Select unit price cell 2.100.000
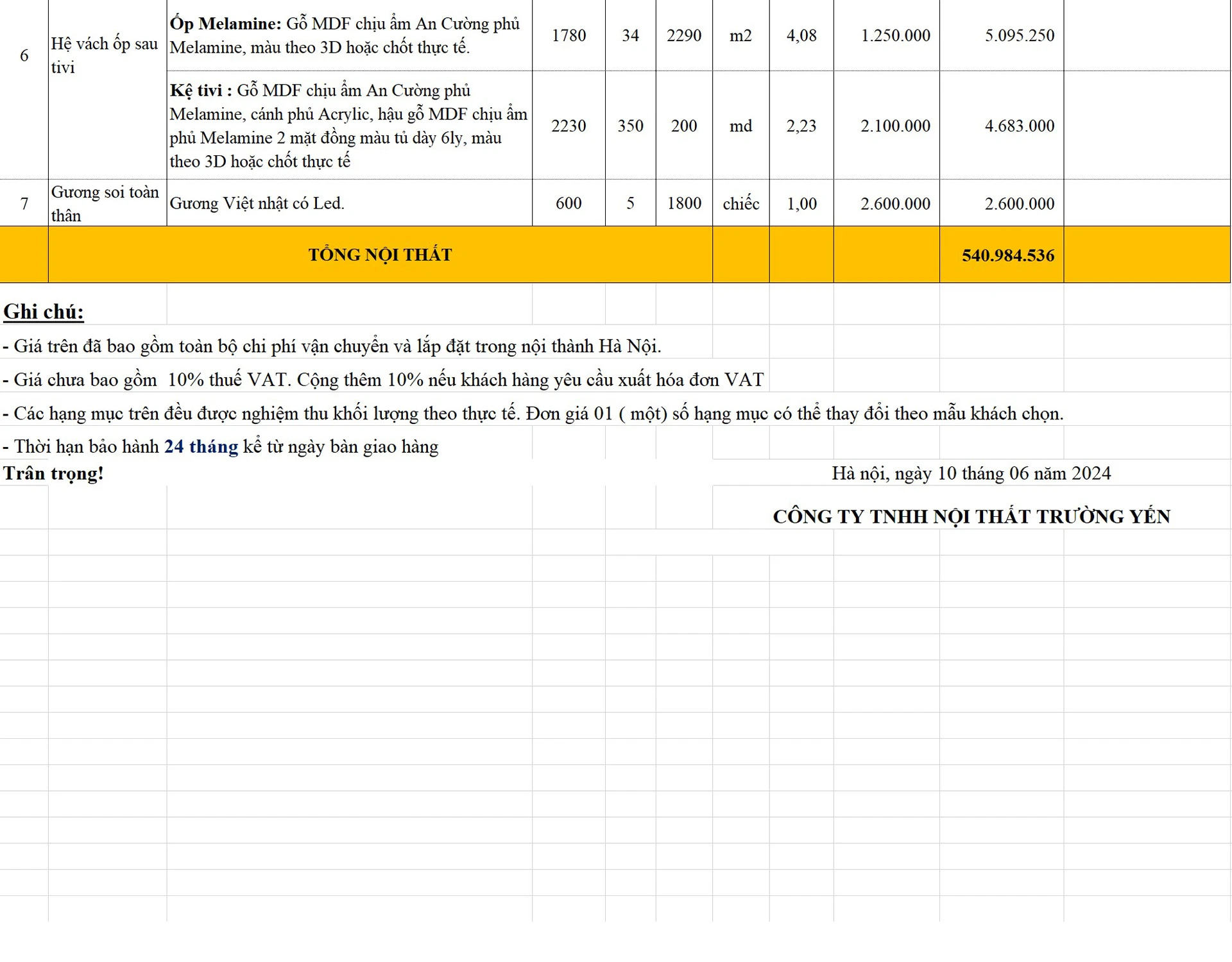1232x962 pixels. pos(894,126)
